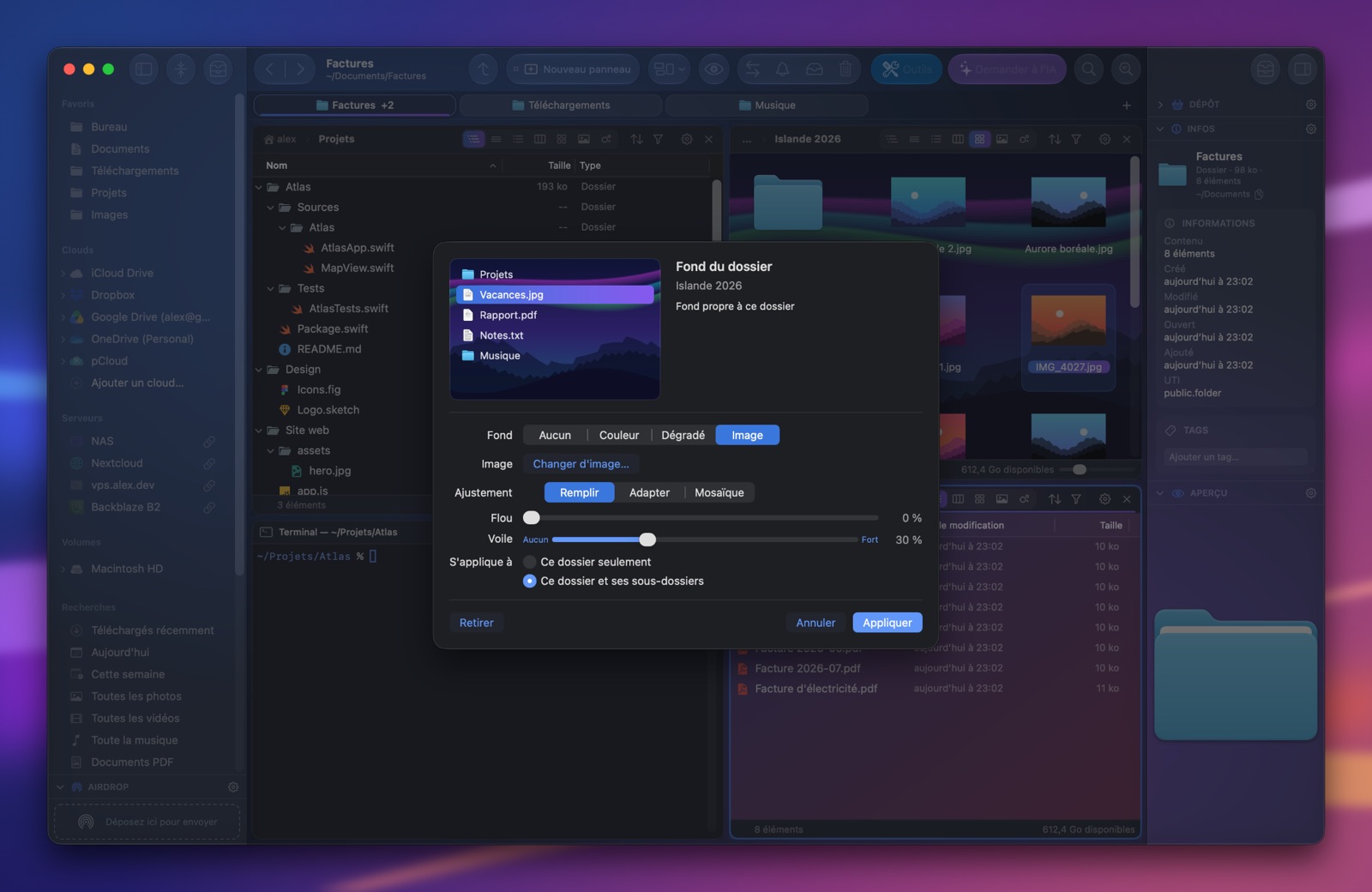The height and width of the screenshot is (892, 1372).
Task: Open the Outils tools button
Action: click(x=906, y=69)
